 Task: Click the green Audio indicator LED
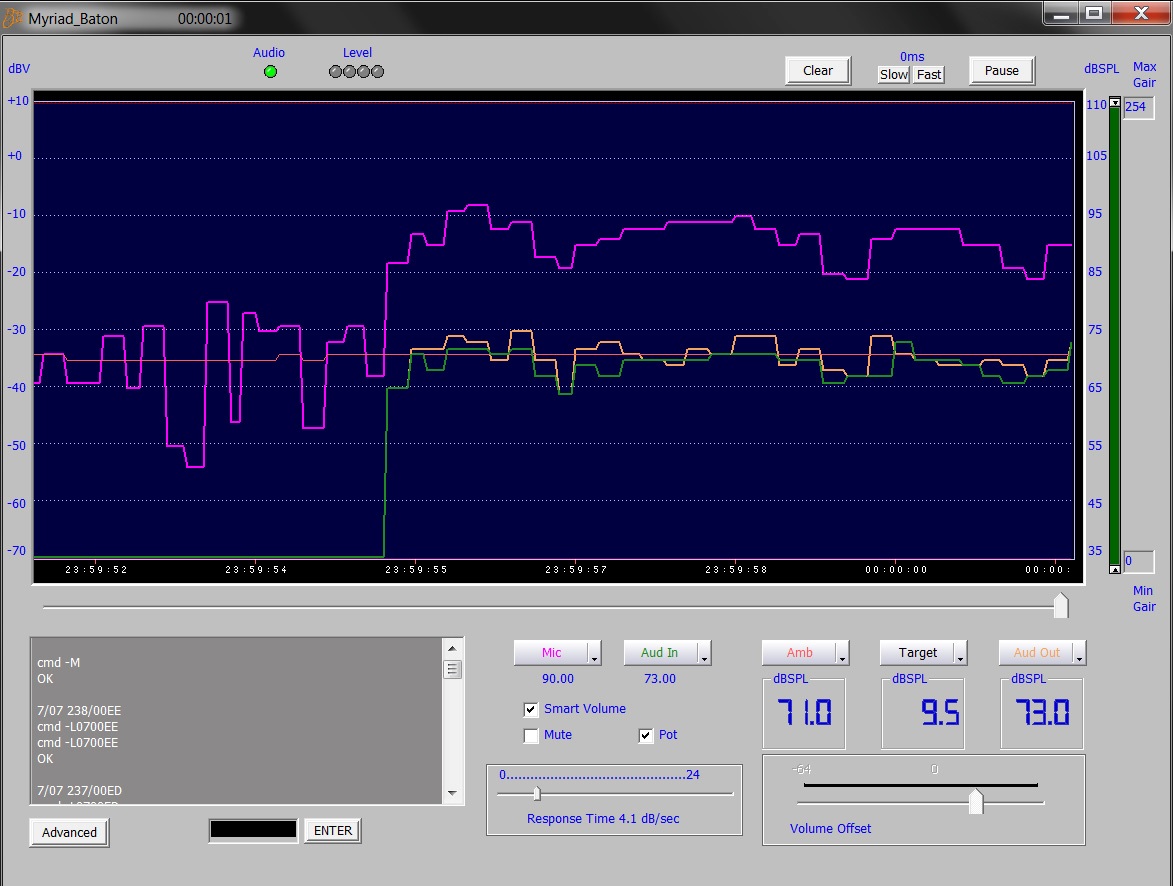tap(271, 72)
